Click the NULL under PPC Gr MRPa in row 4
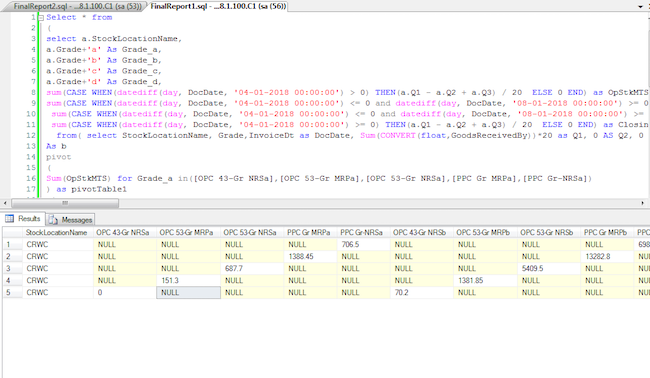650x378 pixels. point(310,281)
